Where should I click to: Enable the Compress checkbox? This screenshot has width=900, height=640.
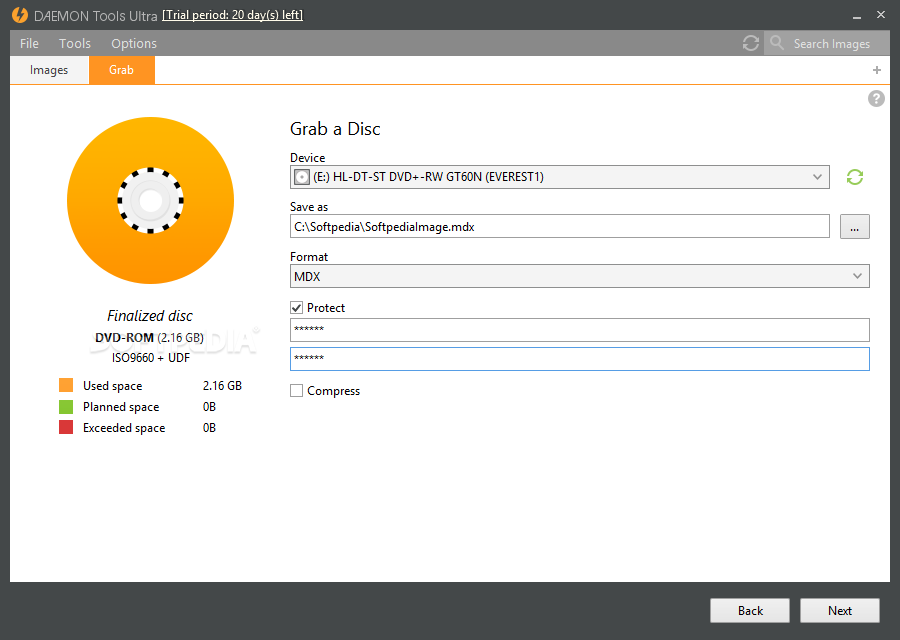pyautogui.click(x=296, y=391)
